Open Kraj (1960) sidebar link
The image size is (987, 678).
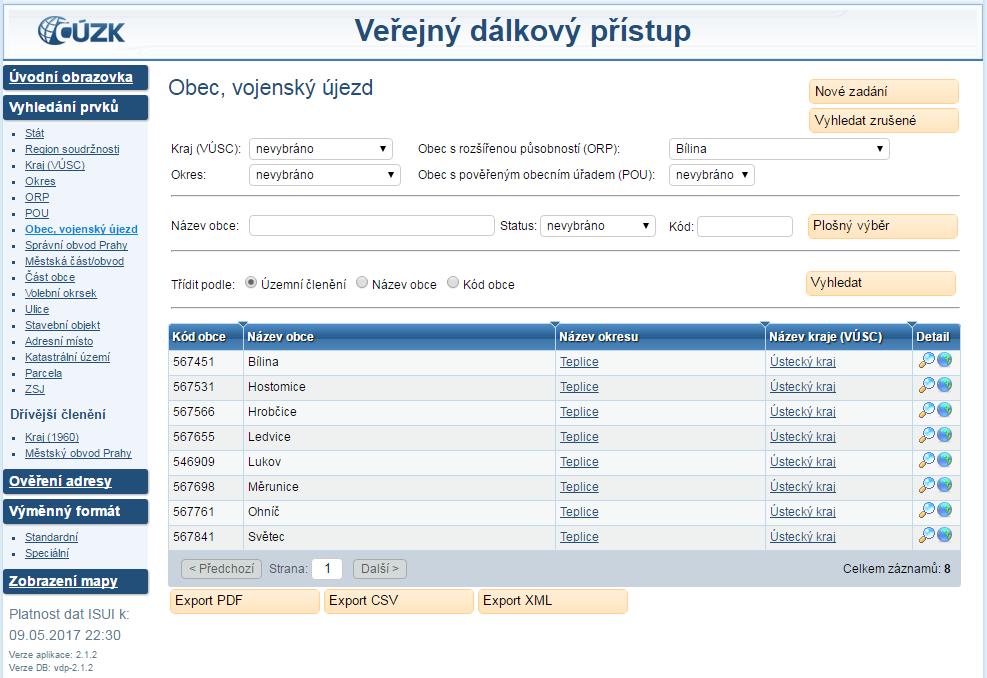52,437
